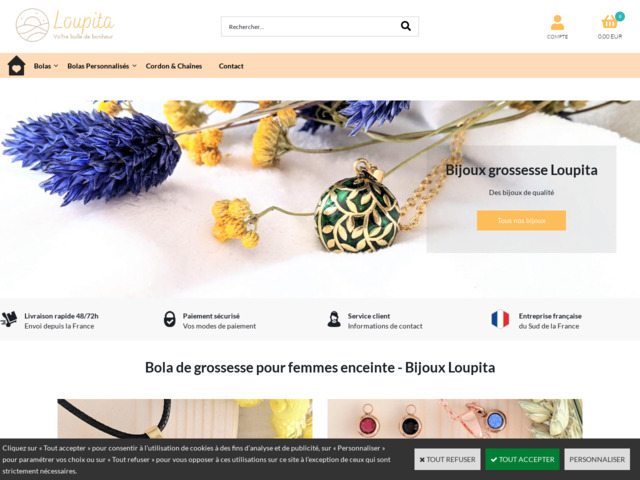The width and height of the screenshot is (640, 480).
Task: Click the Loupita logo
Action: click(65, 25)
